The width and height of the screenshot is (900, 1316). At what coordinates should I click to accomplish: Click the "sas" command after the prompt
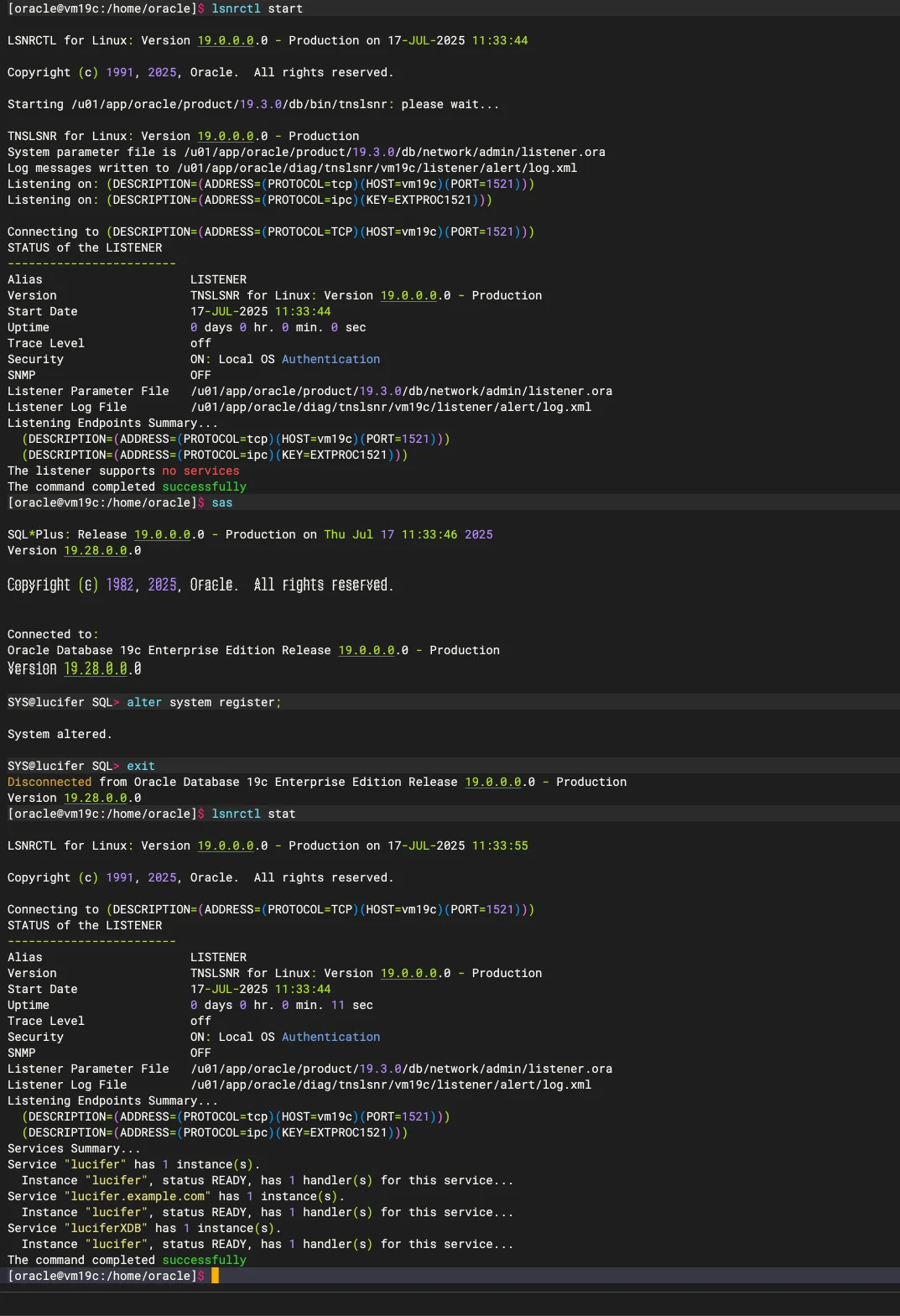click(221, 502)
